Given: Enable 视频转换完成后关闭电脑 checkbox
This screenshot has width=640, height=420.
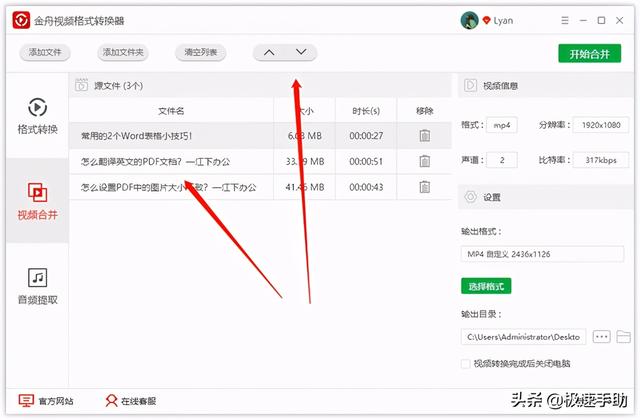Looking at the screenshot, I should (465, 363).
